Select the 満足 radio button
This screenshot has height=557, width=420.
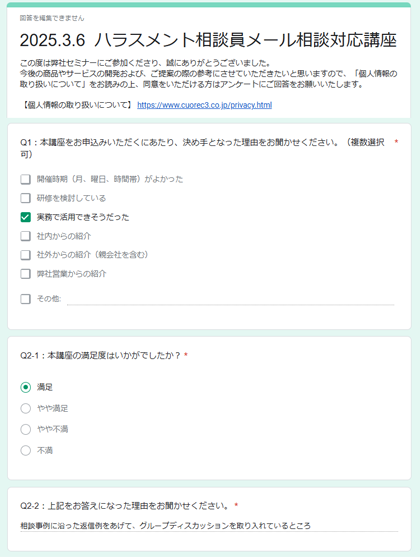pos(26,387)
